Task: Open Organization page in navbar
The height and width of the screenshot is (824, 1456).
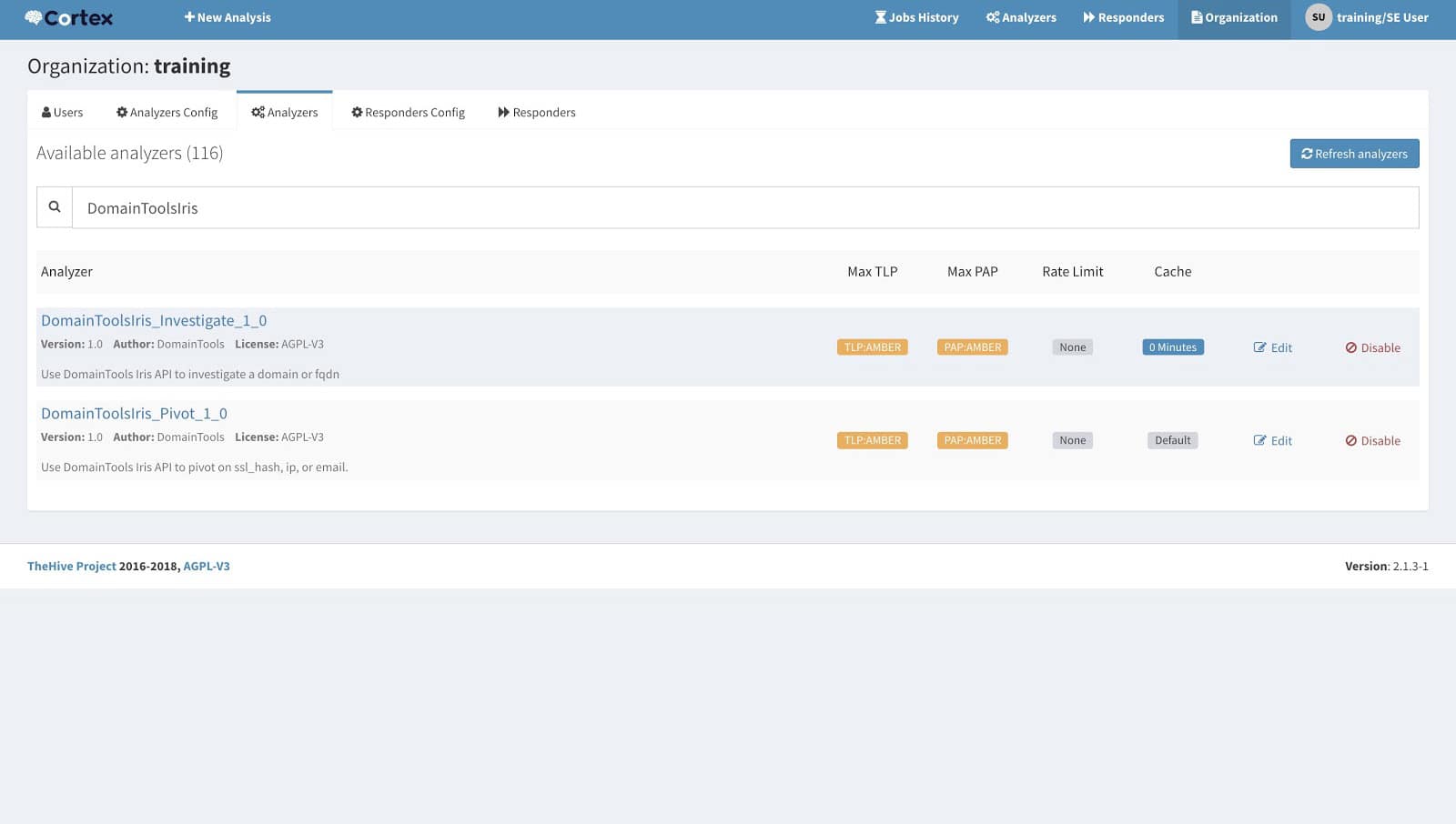Action: pos(1234,17)
